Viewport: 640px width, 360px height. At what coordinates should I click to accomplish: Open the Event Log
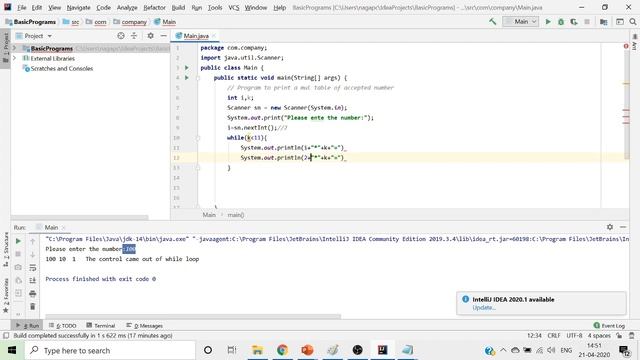609,326
